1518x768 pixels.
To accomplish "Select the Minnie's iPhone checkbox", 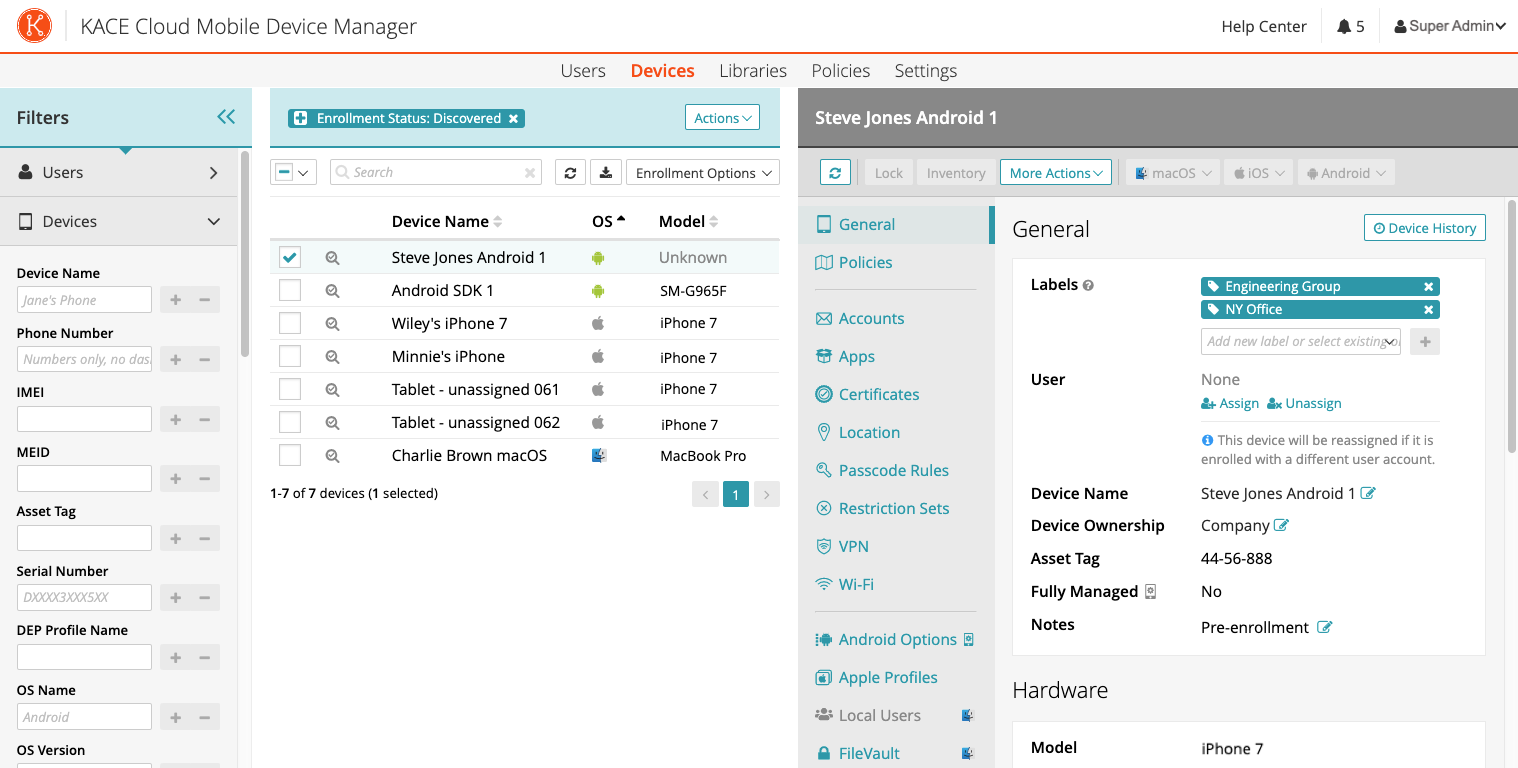I will tap(290, 357).
